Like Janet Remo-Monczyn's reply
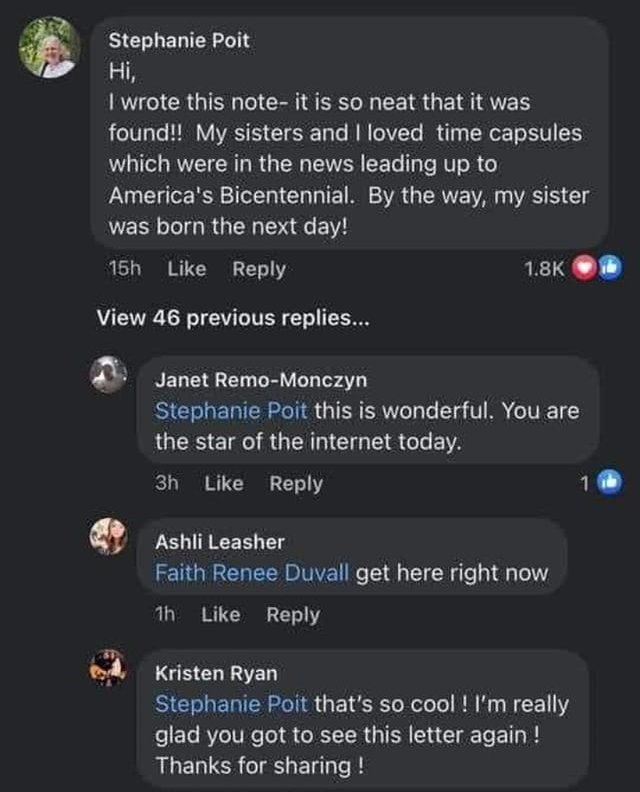The width and height of the screenshot is (640, 792). [x=224, y=483]
